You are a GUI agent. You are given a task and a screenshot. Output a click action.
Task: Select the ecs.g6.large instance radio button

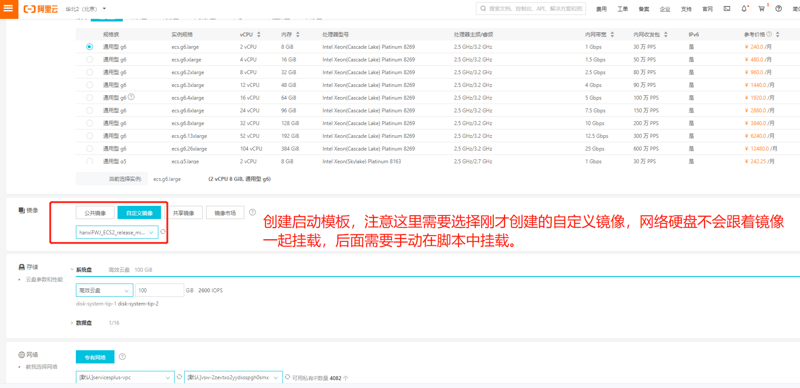[90, 46]
